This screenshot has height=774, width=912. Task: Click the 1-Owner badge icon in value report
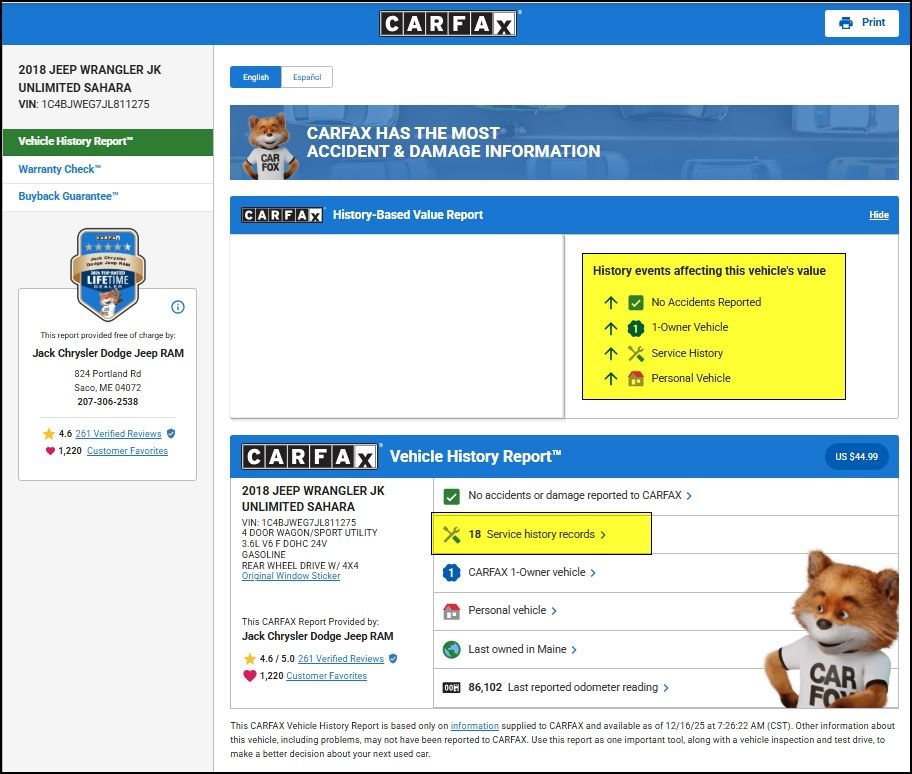[635, 328]
